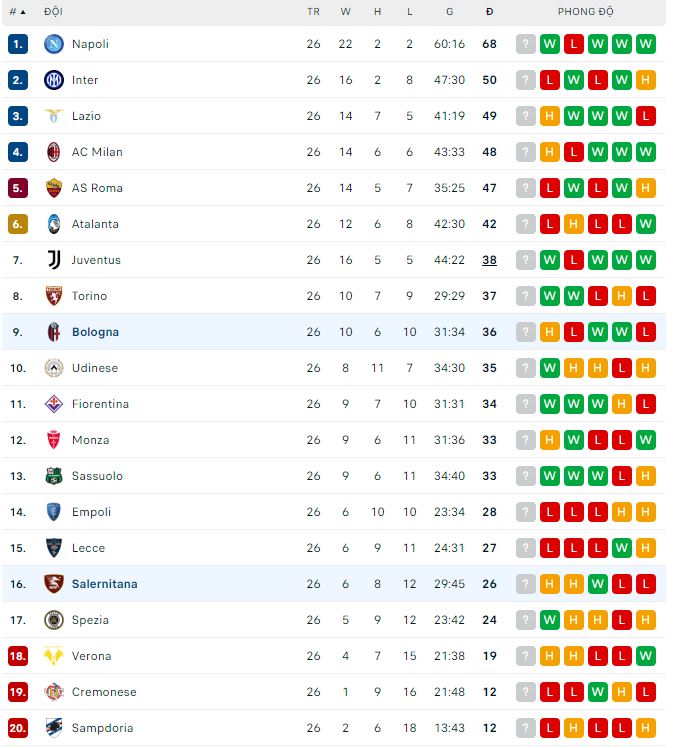Click the Napoli club crest icon

coord(54,44)
